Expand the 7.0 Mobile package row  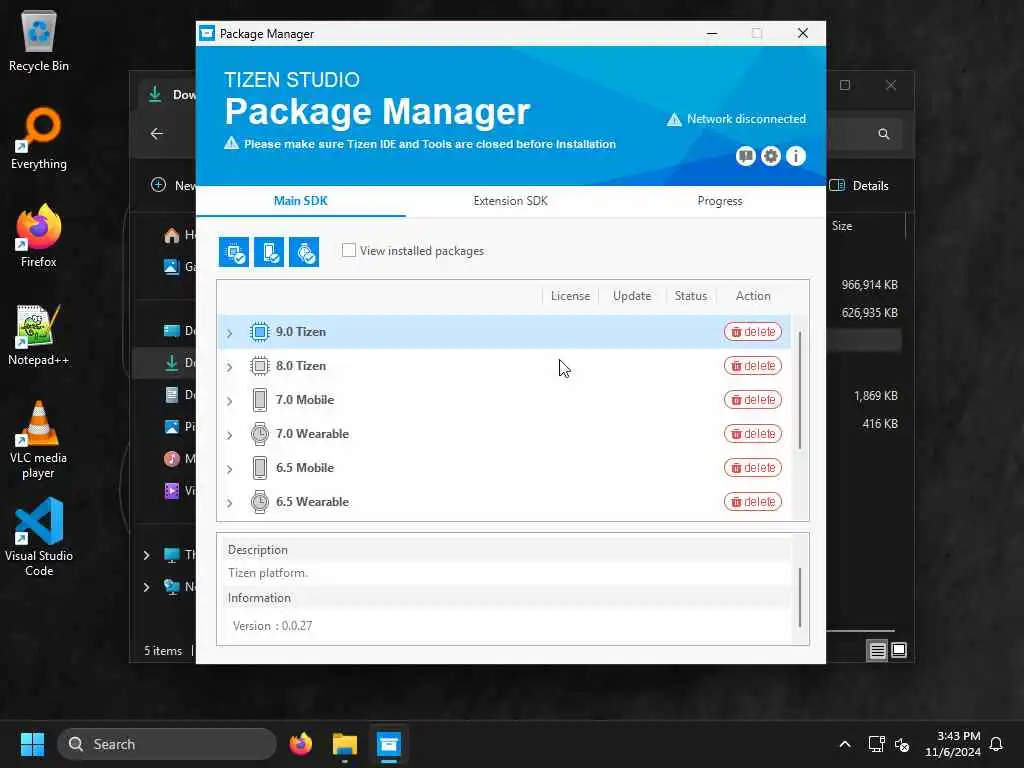tap(229, 401)
